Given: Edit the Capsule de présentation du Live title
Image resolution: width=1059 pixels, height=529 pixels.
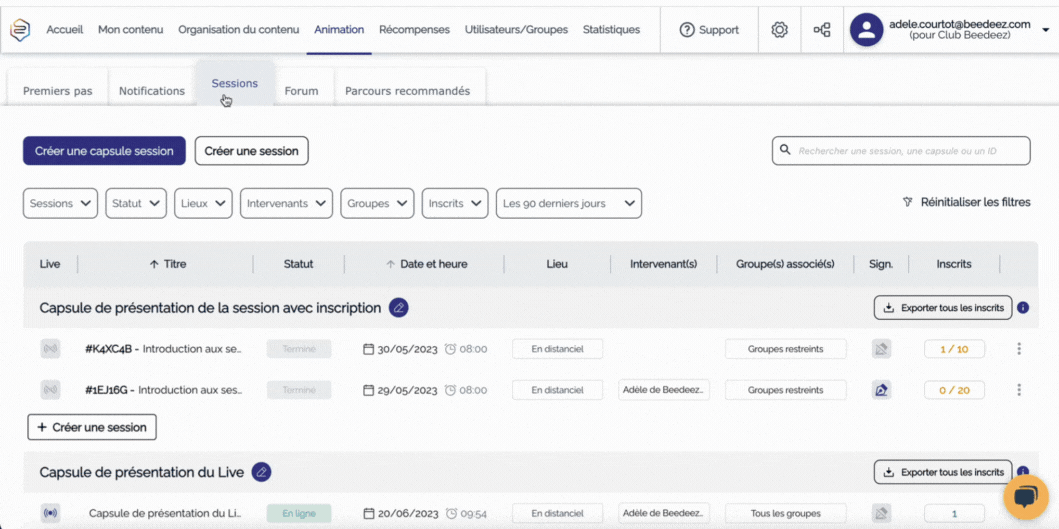Looking at the screenshot, I should coord(261,472).
